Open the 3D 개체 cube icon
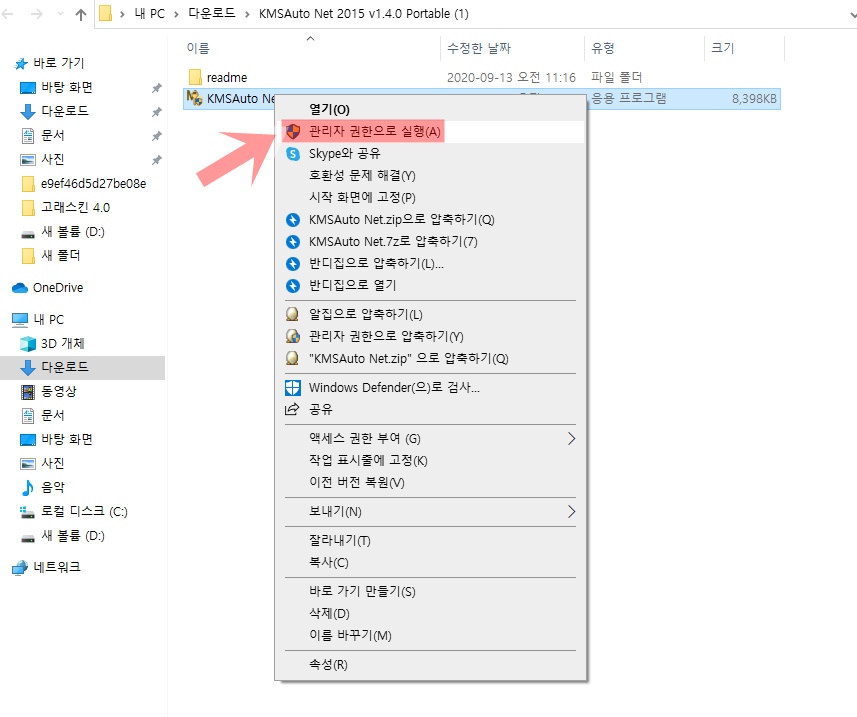 (x=28, y=344)
